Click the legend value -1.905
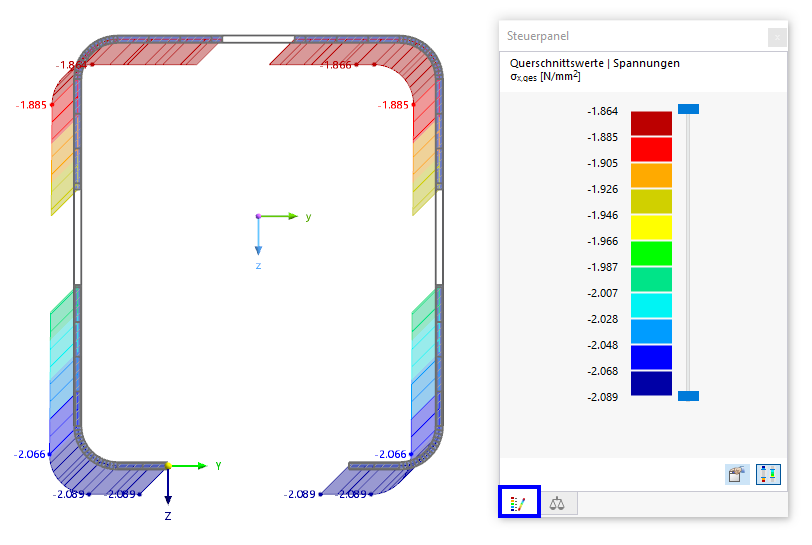Screen dimensions: 812x545 pyautogui.click(x=603, y=163)
